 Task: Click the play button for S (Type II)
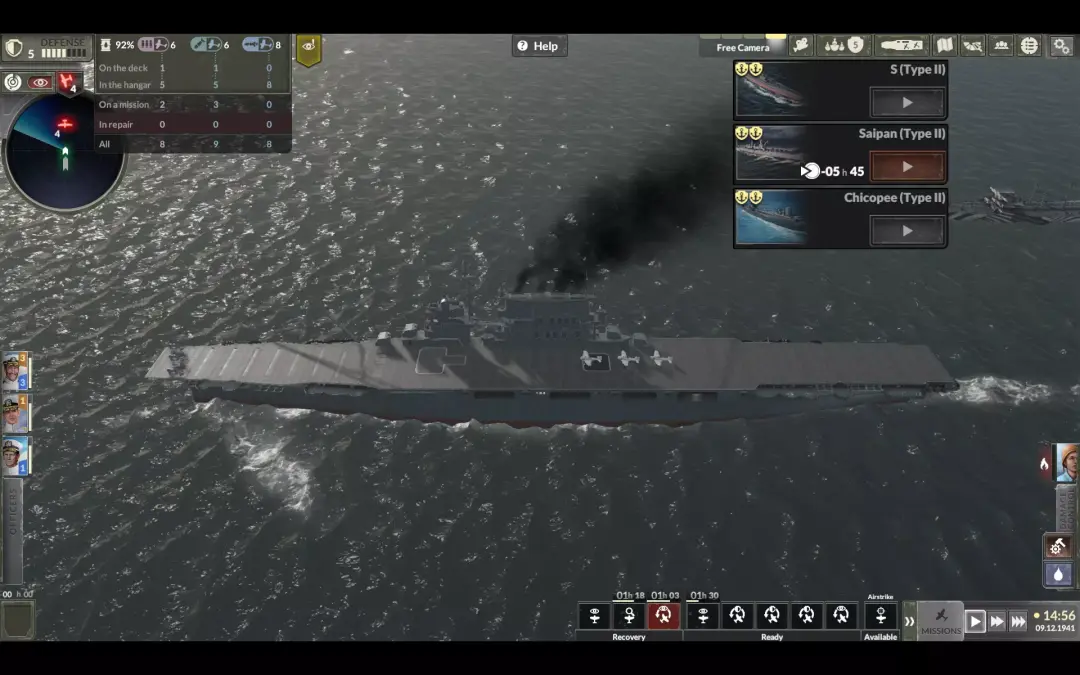[907, 103]
